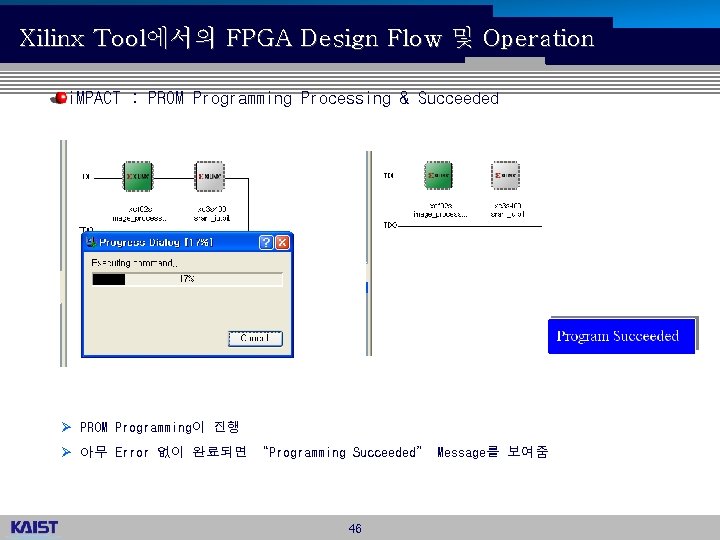Click the "Programming Succeeded" quoted message text

342,452
